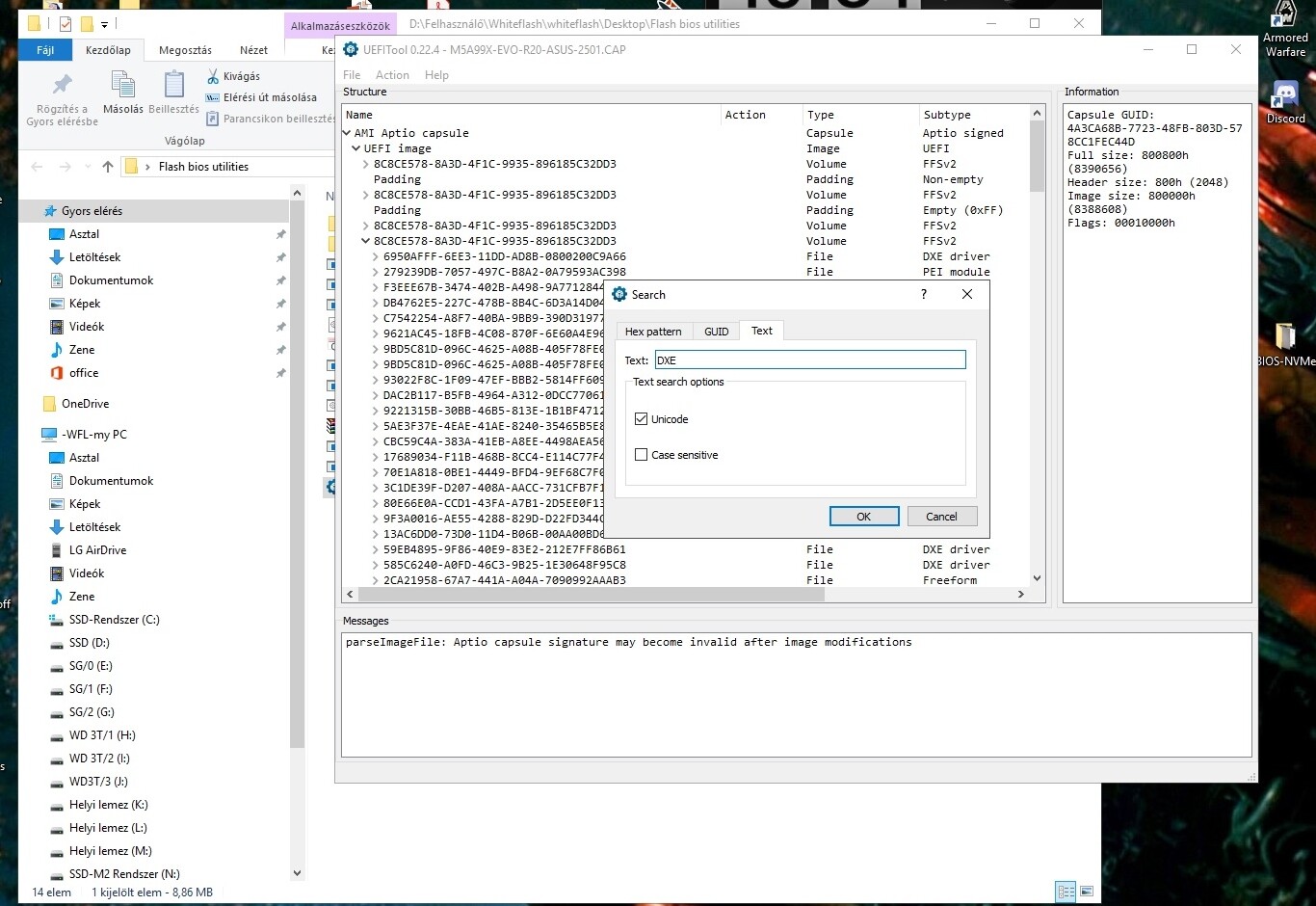
Task: Expand the 585C6240 DXE driver file
Action: (376, 565)
